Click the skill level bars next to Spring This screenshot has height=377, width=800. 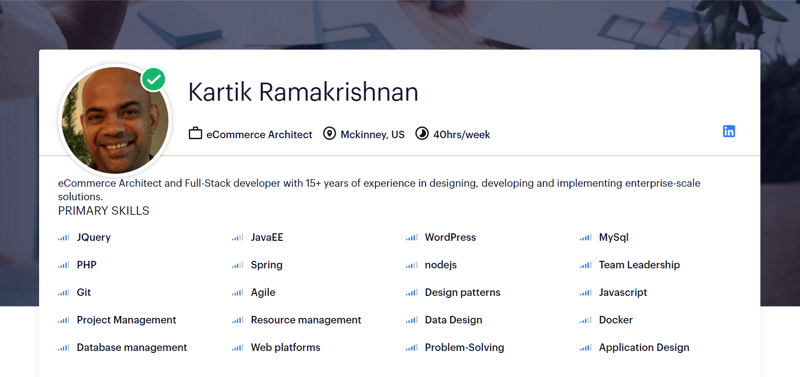237,265
